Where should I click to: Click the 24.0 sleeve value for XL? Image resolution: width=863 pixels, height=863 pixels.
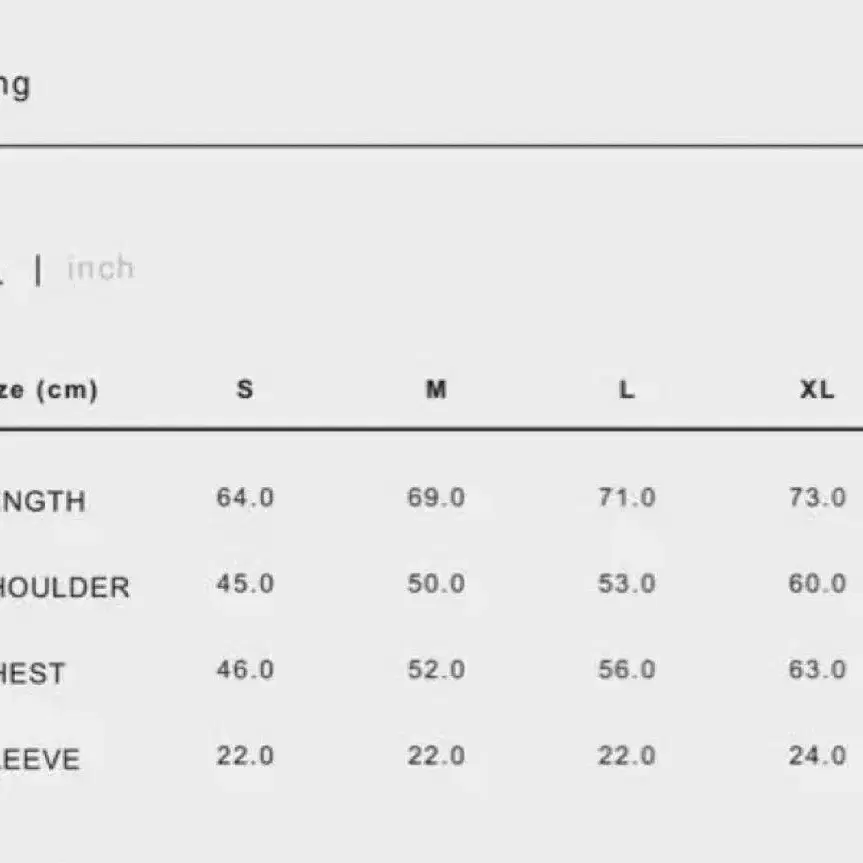[x=817, y=756]
